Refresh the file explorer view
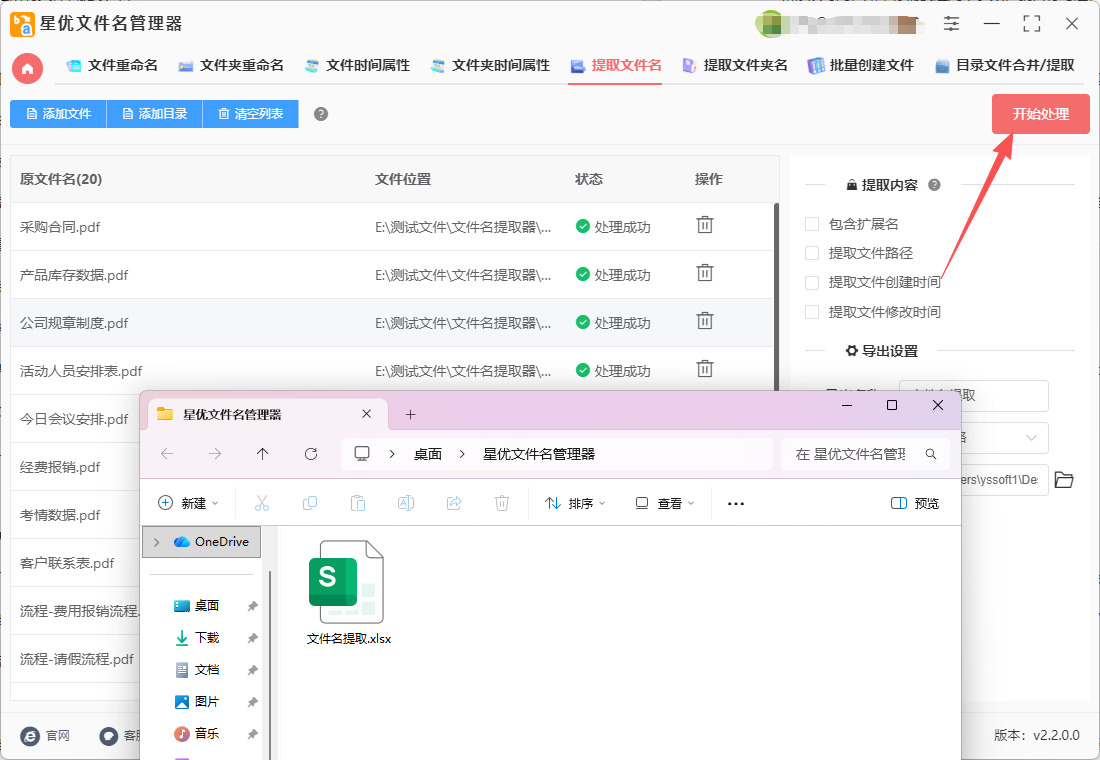 pyautogui.click(x=311, y=454)
